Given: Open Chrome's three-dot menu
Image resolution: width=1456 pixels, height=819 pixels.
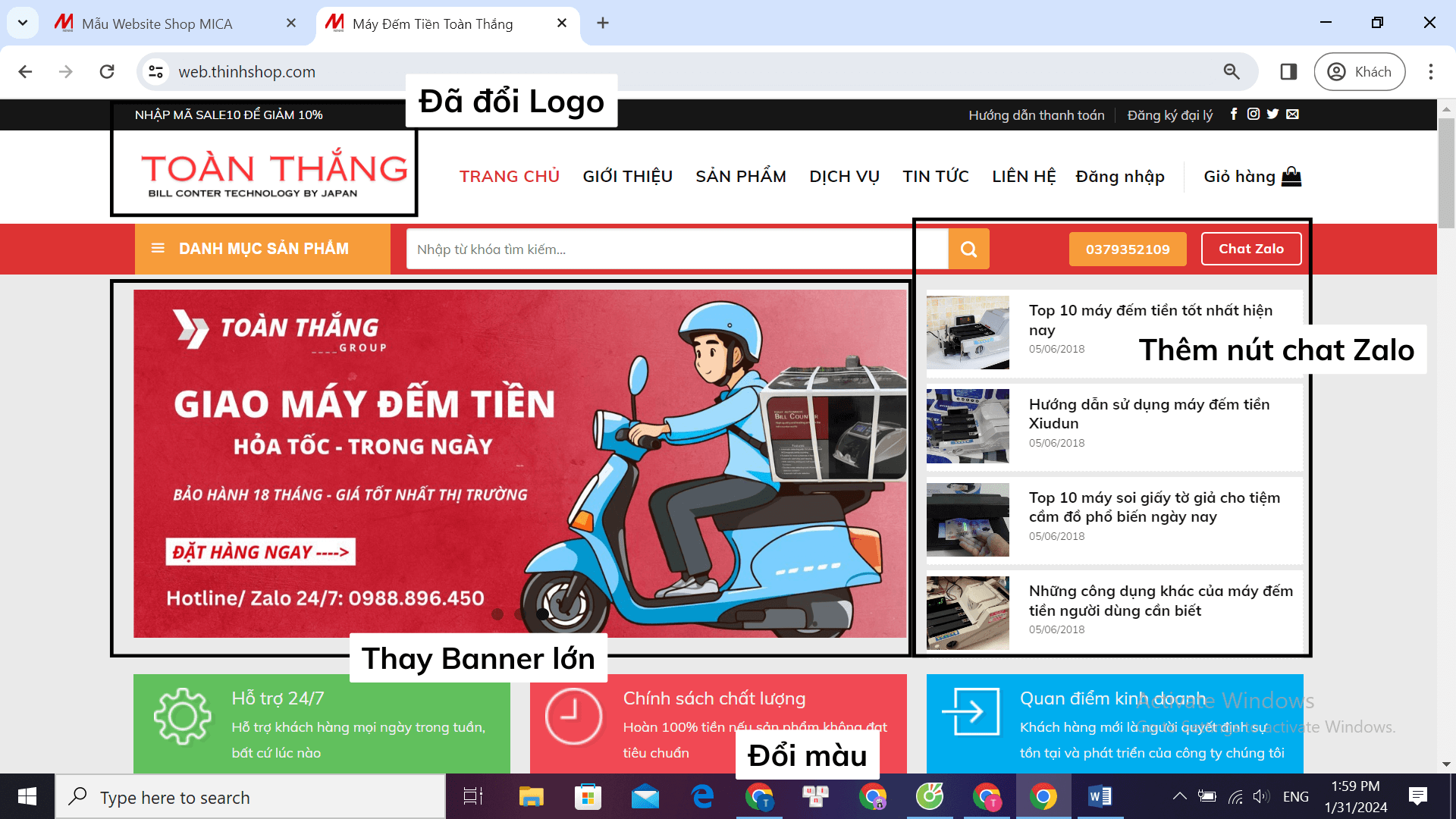Looking at the screenshot, I should coord(1432,71).
